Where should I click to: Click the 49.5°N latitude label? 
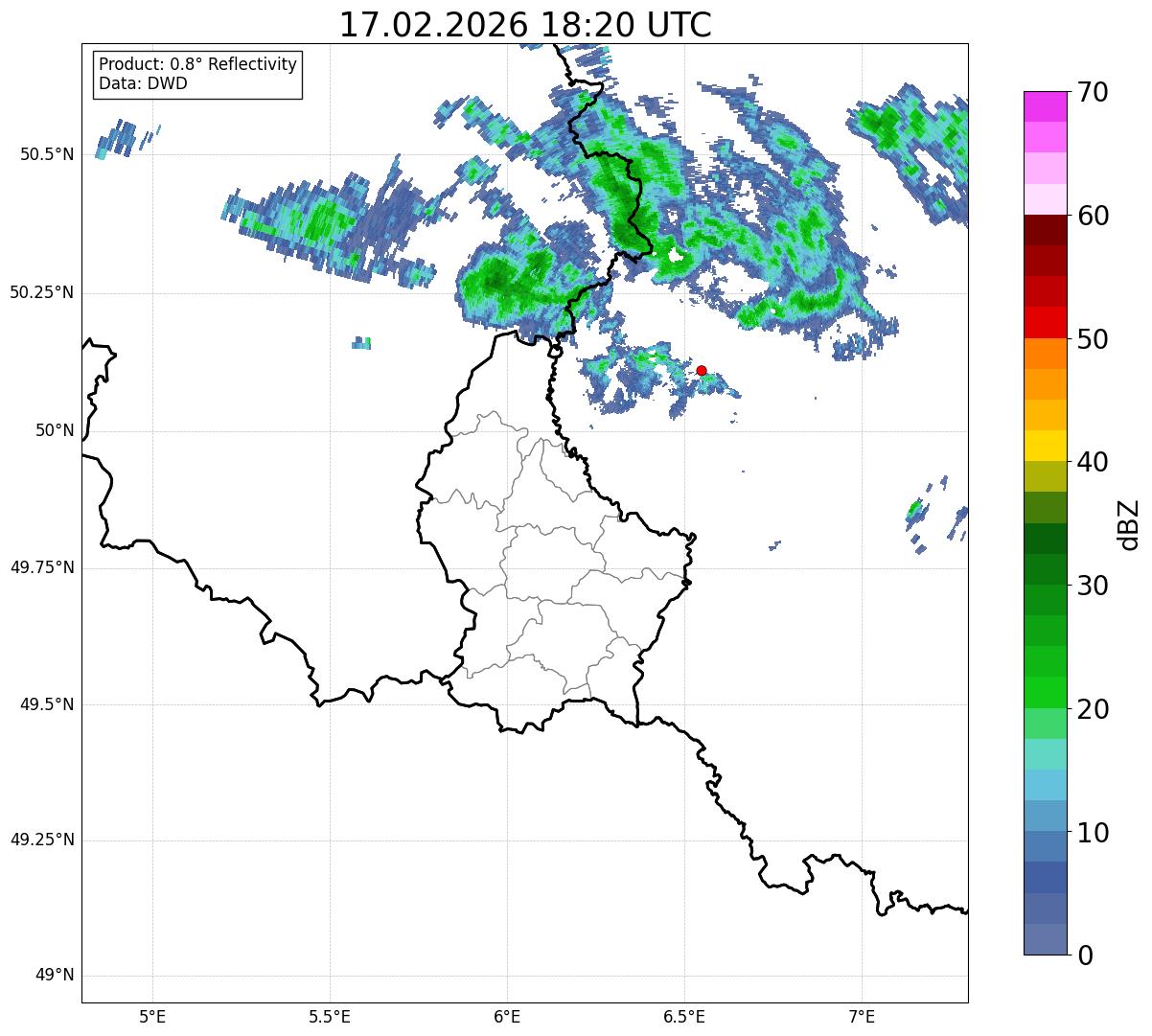[46, 704]
